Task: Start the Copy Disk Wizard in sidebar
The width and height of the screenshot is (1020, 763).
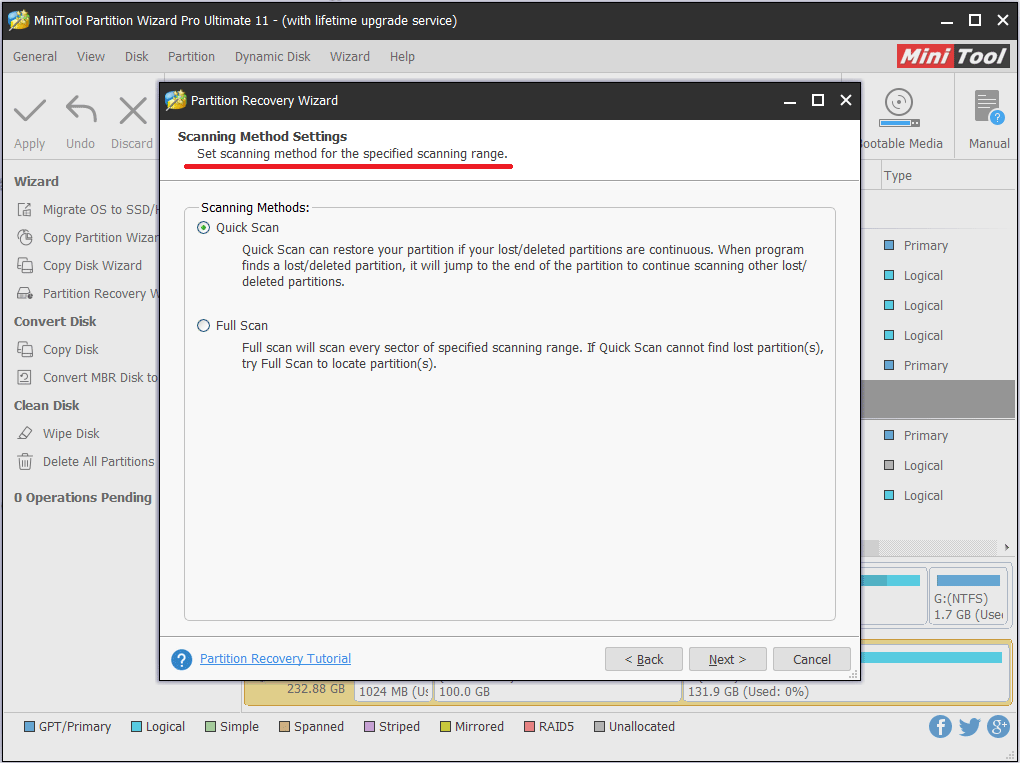Action: 79,265
